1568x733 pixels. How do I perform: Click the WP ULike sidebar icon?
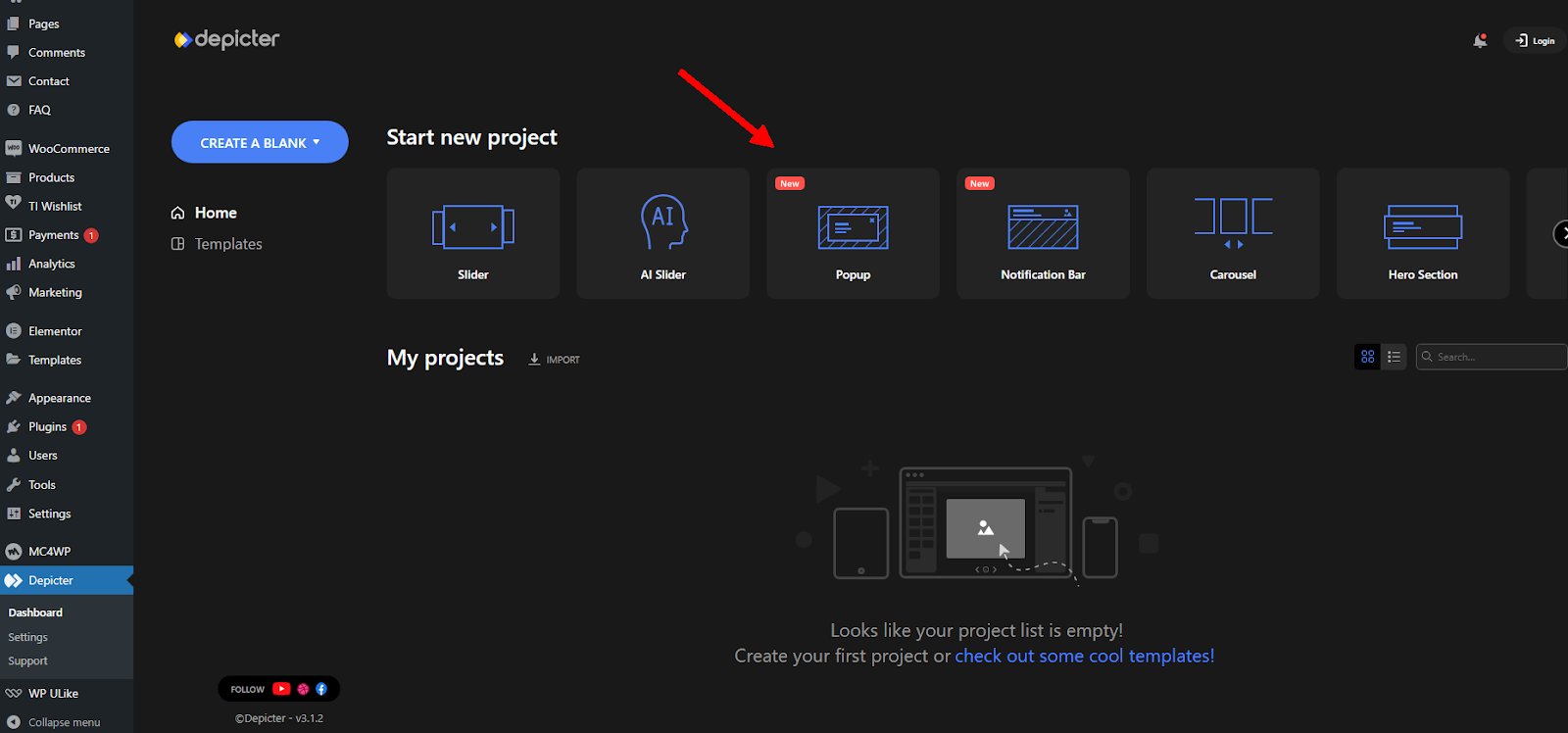[14, 693]
